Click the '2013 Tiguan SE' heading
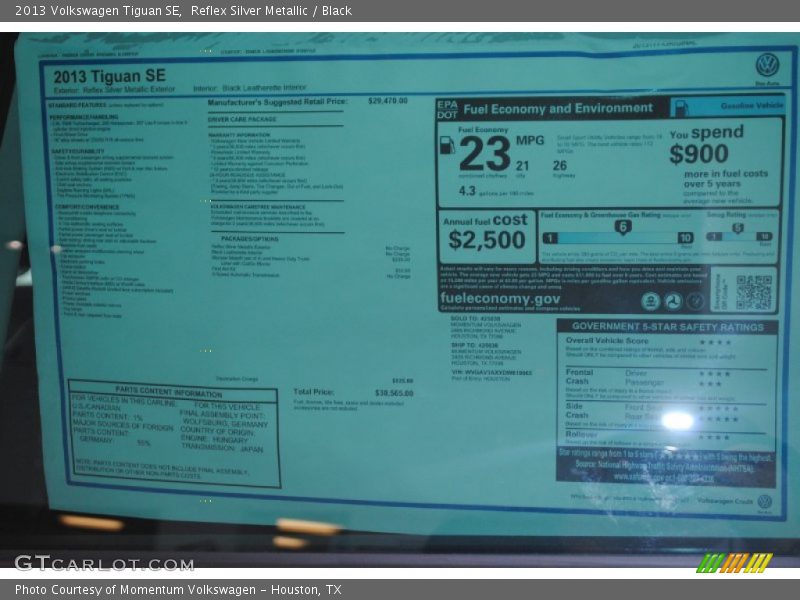800x600 pixels. pos(110,77)
